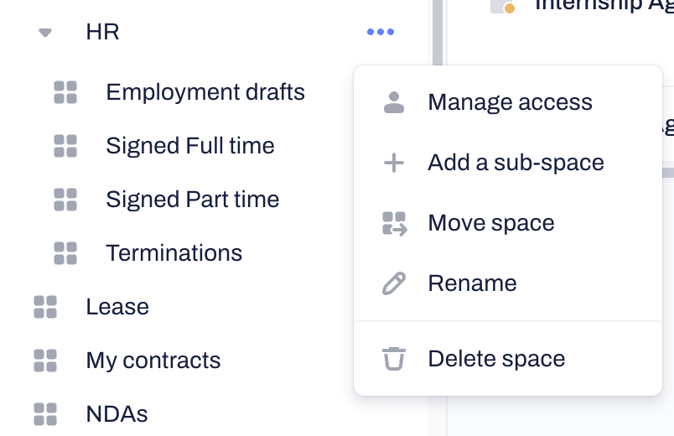Choose Move space in context menu
Image resolution: width=674 pixels, height=436 pixels.
(x=491, y=223)
